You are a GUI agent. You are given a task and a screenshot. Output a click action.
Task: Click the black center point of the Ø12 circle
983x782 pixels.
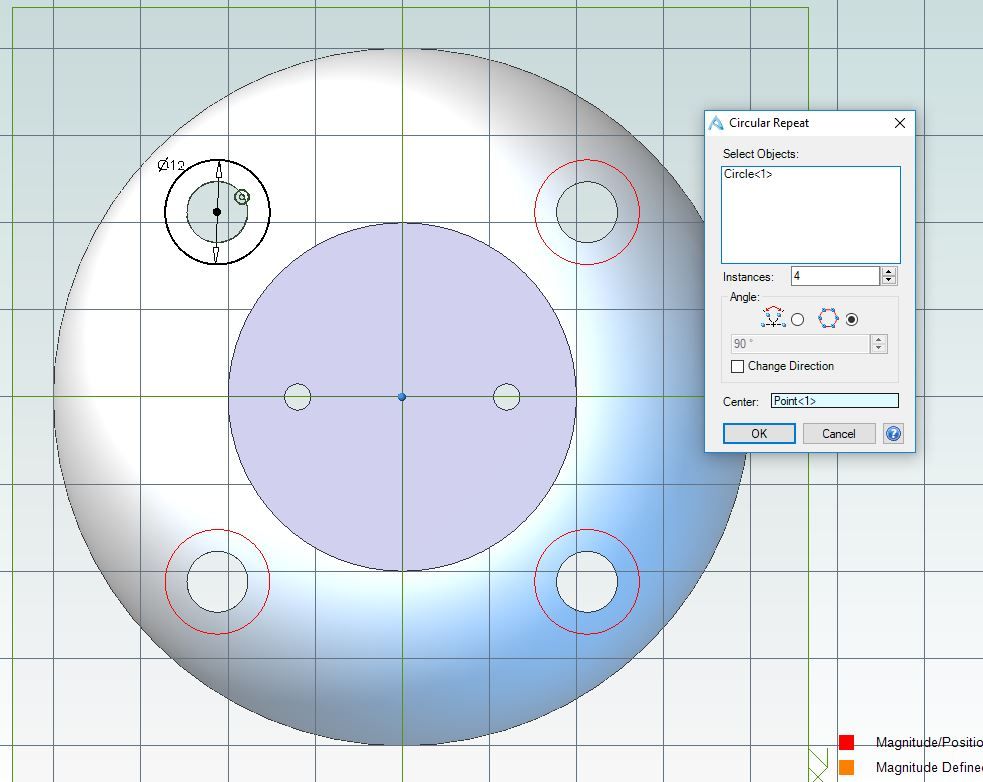tap(217, 212)
